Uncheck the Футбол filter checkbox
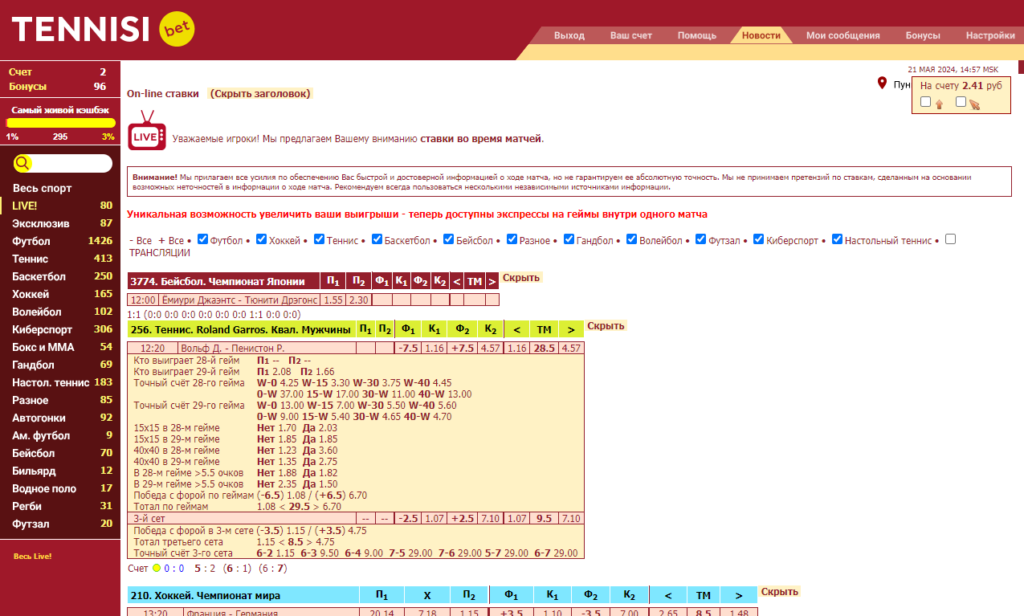 (x=202, y=239)
